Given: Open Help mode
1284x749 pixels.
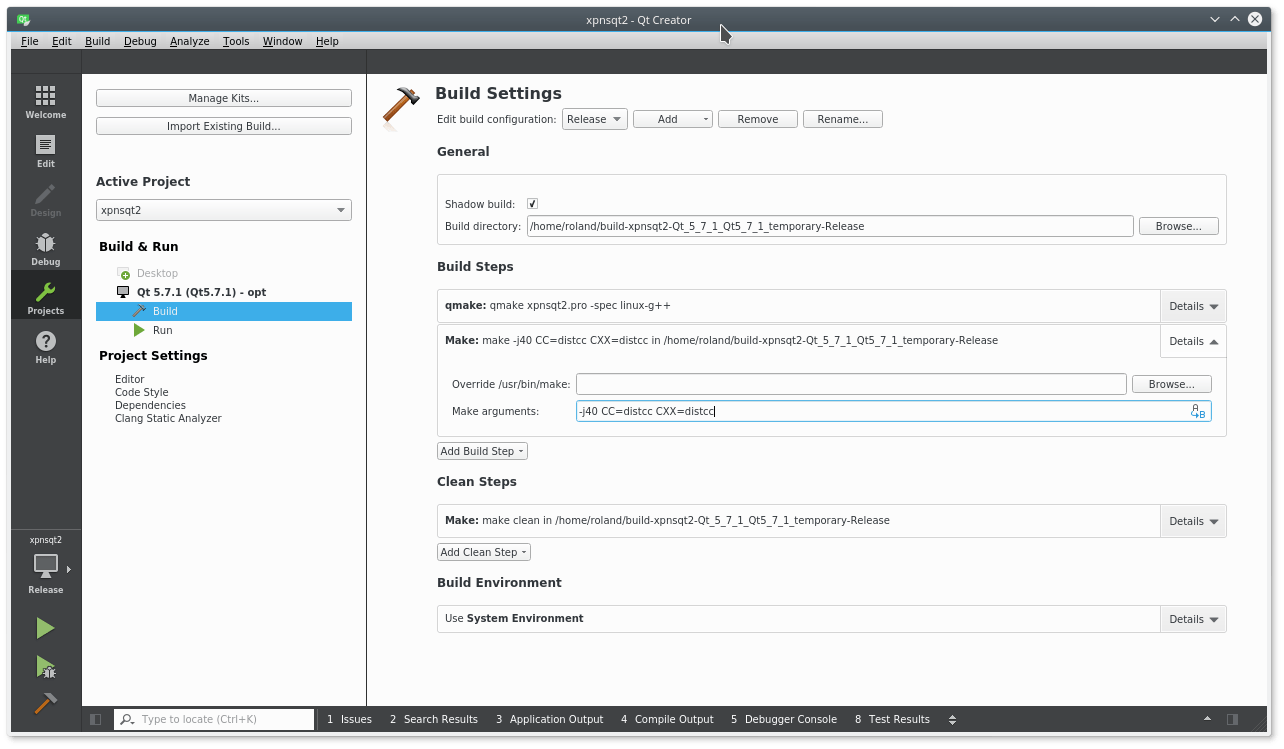Looking at the screenshot, I should tap(46, 345).
